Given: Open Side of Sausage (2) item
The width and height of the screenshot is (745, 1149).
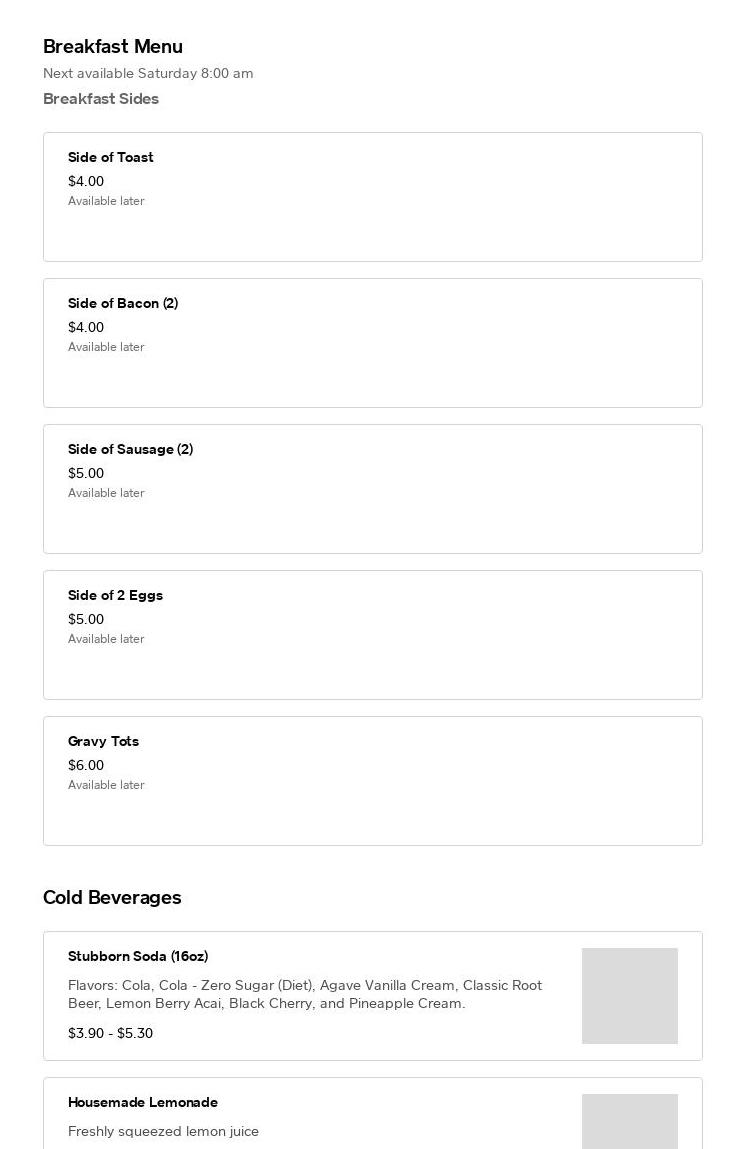Looking at the screenshot, I should (x=372, y=489).
